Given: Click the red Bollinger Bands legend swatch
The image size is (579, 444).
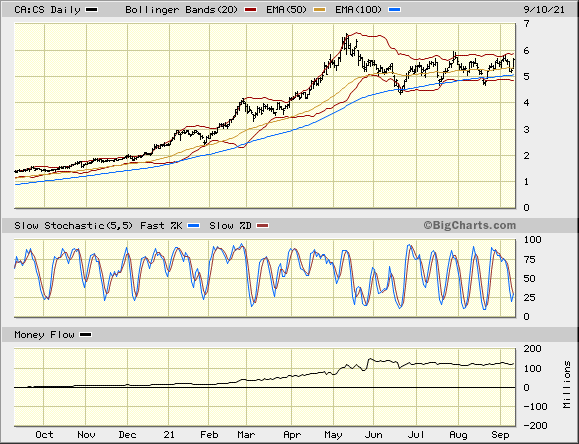Looking at the screenshot, I should (251, 10).
